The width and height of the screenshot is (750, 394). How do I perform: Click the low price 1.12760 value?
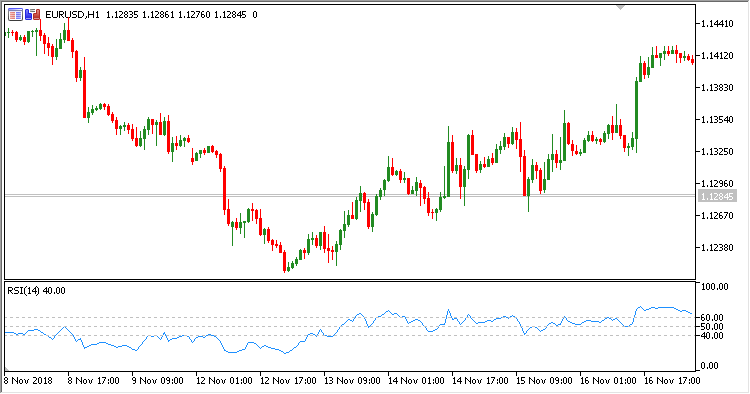click(x=194, y=15)
